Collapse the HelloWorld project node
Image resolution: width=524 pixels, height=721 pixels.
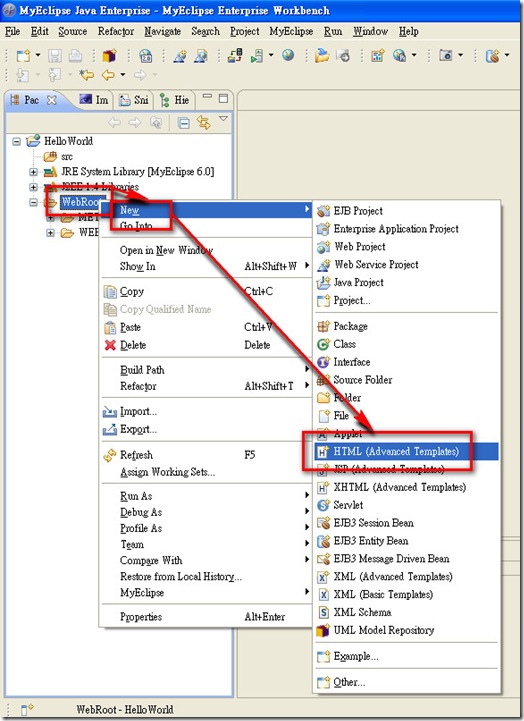pos(17,141)
